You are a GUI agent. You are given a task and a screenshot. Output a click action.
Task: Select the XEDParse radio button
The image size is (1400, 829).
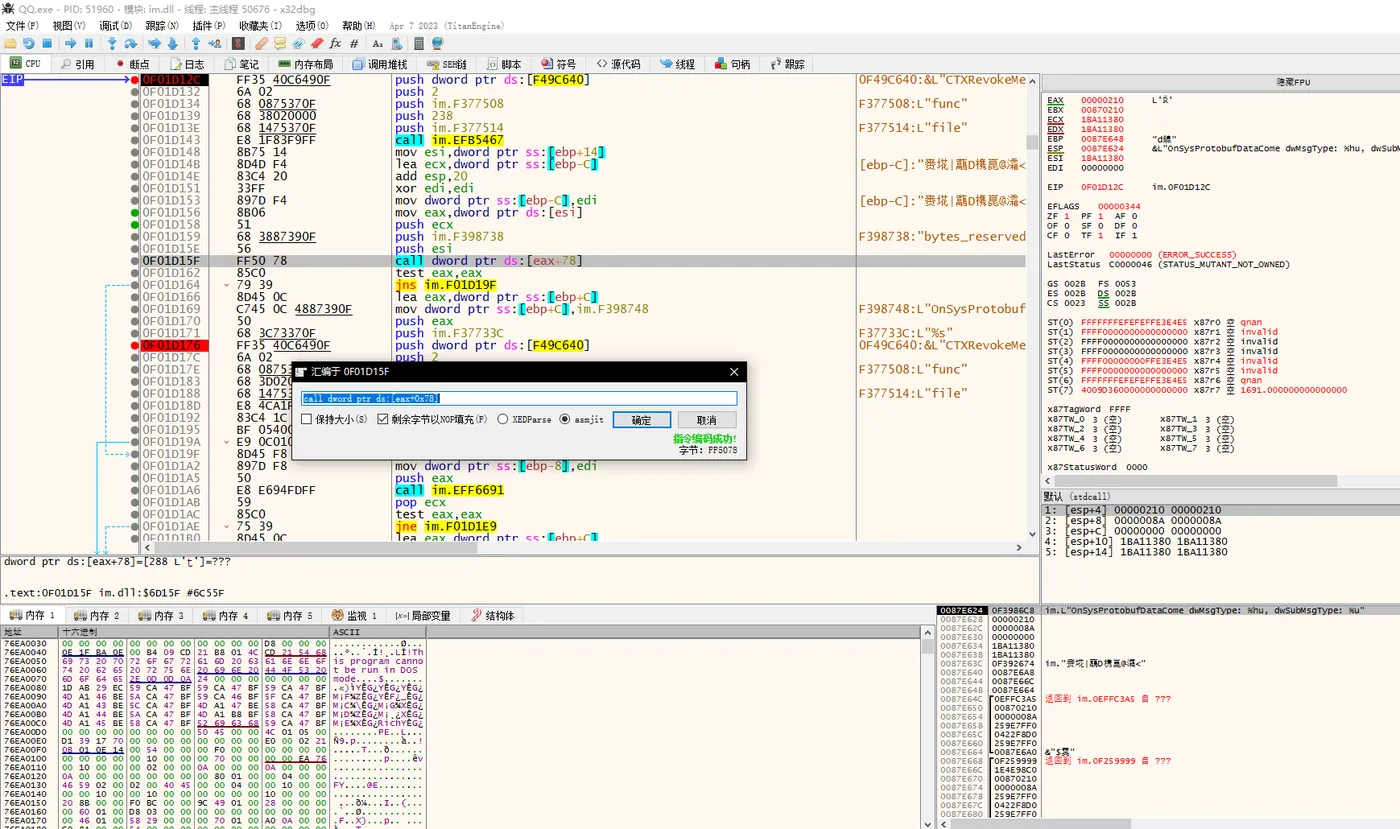tap(503, 420)
